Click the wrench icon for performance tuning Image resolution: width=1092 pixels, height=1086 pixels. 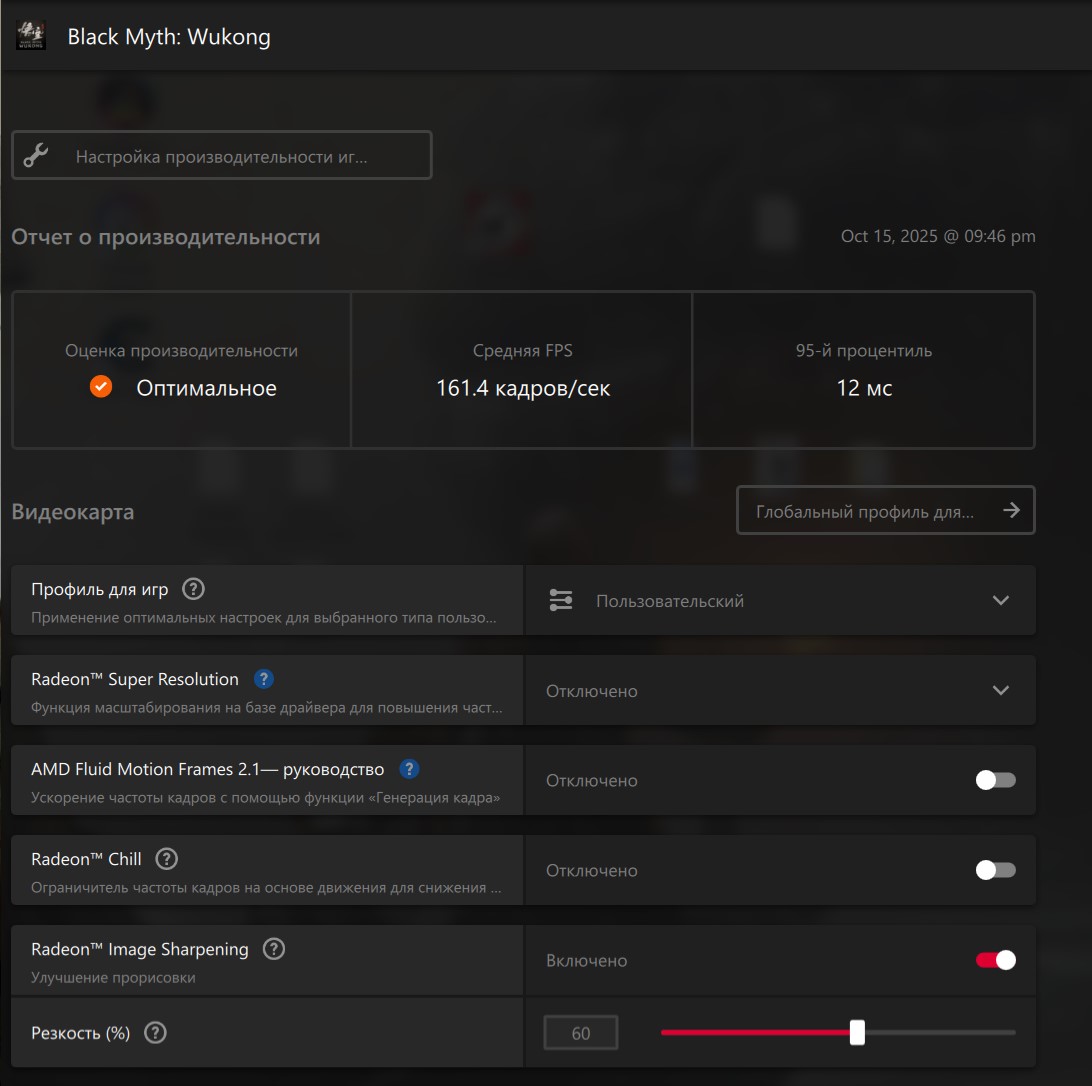coord(36,155)
